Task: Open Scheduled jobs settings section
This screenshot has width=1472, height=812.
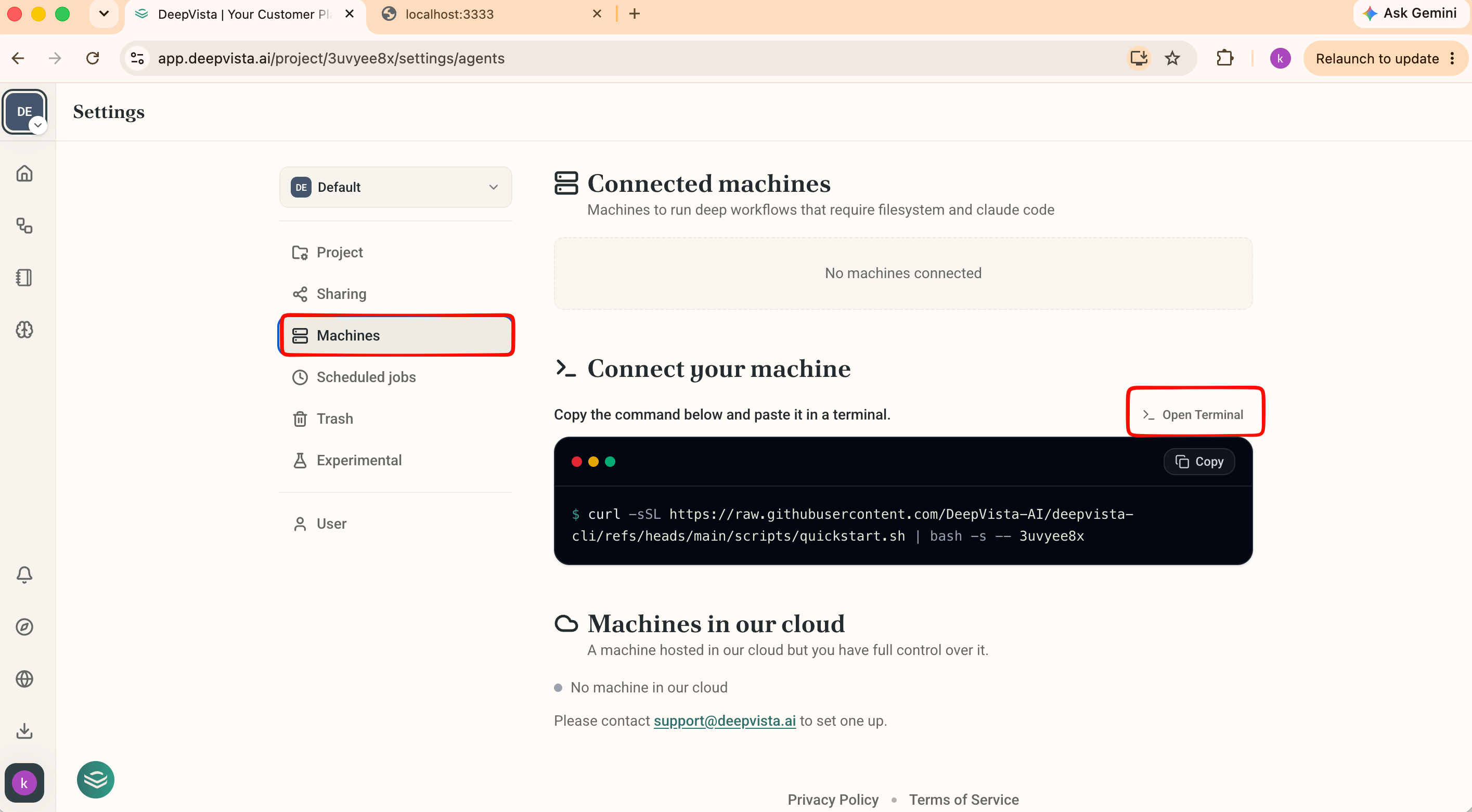Action: [395, 377]
